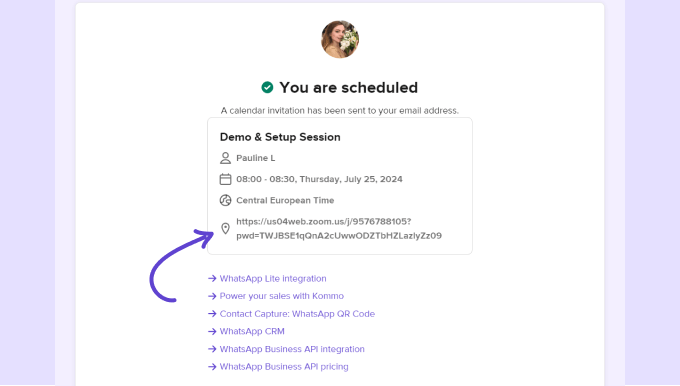Open the WhatsApp CRM link
This screenshot has width=680, height=386.
click(252, 331)
